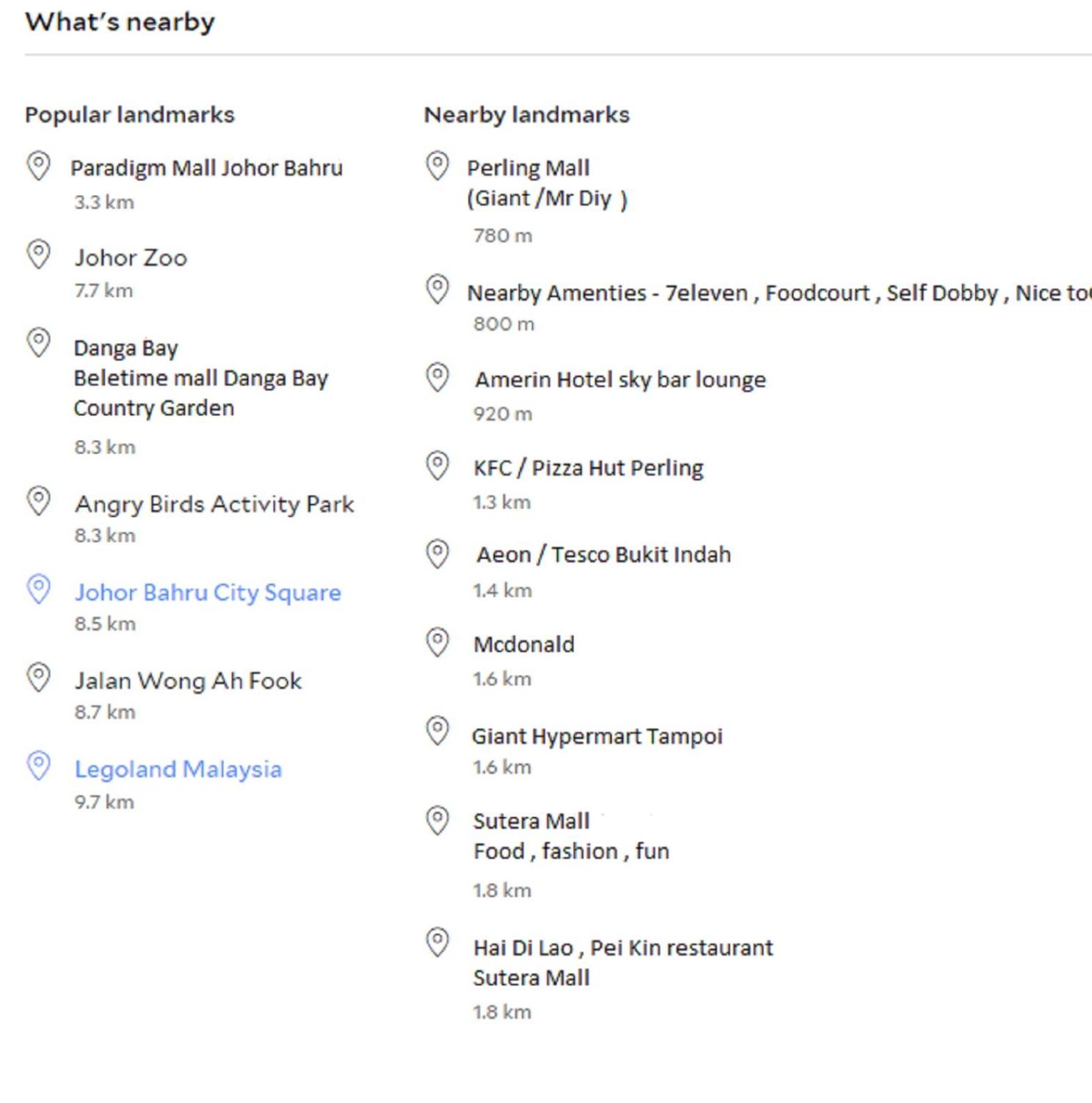Select the Jalan Wong Ah Fook landmark
Viewport: 1092px width, 1103px height.
[x=188, y=681]
